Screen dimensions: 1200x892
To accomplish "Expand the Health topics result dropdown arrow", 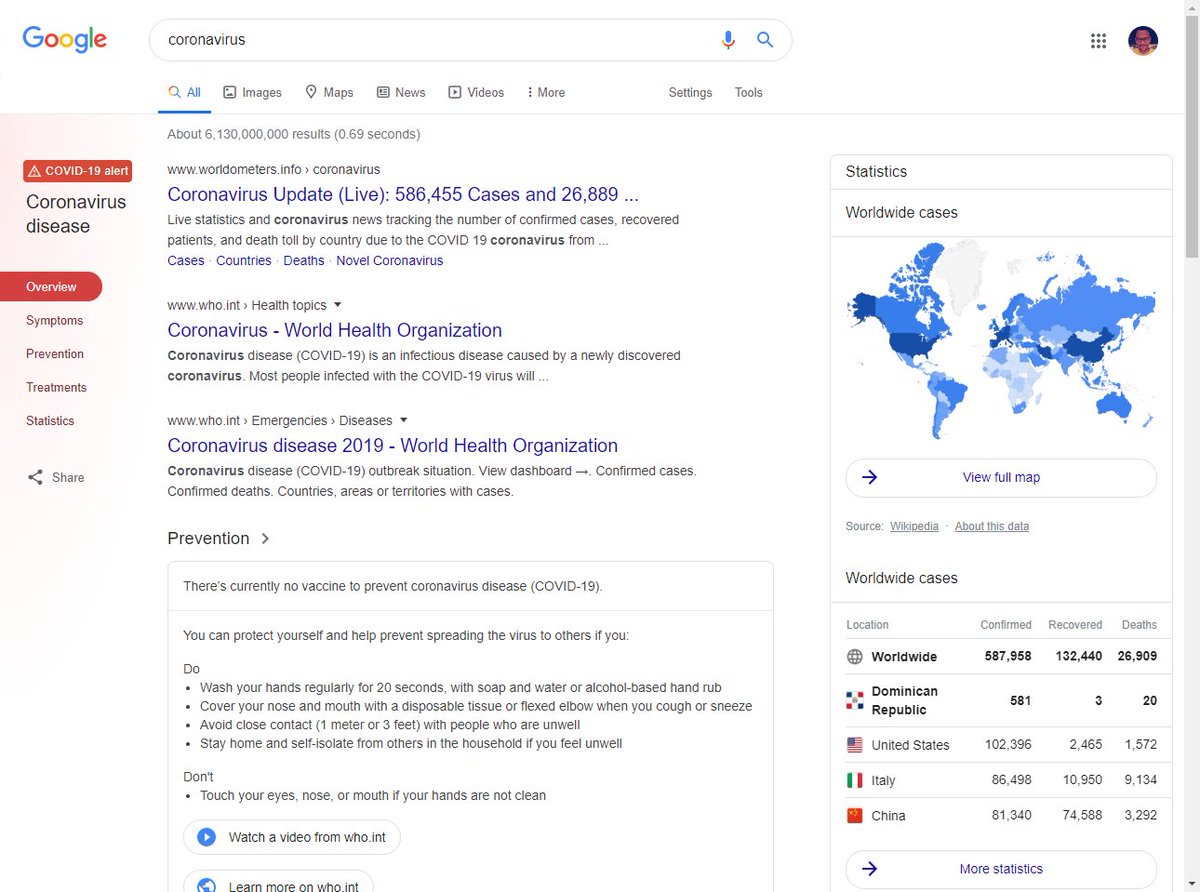I will pyautogui.click(x=338, y=305).
